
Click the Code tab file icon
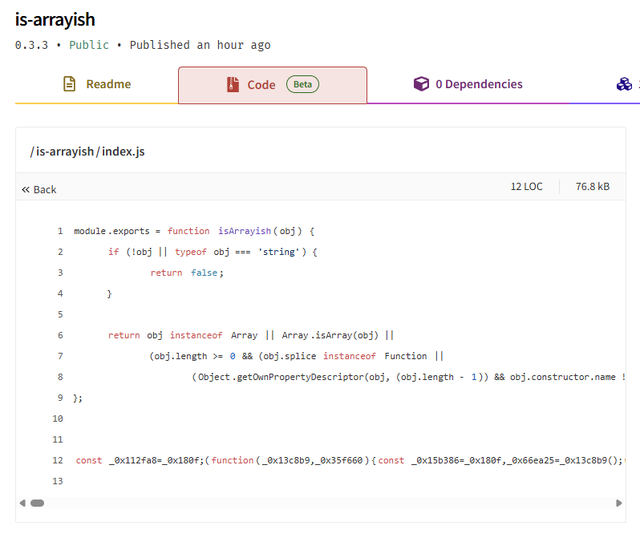click(x=233, y=85)
